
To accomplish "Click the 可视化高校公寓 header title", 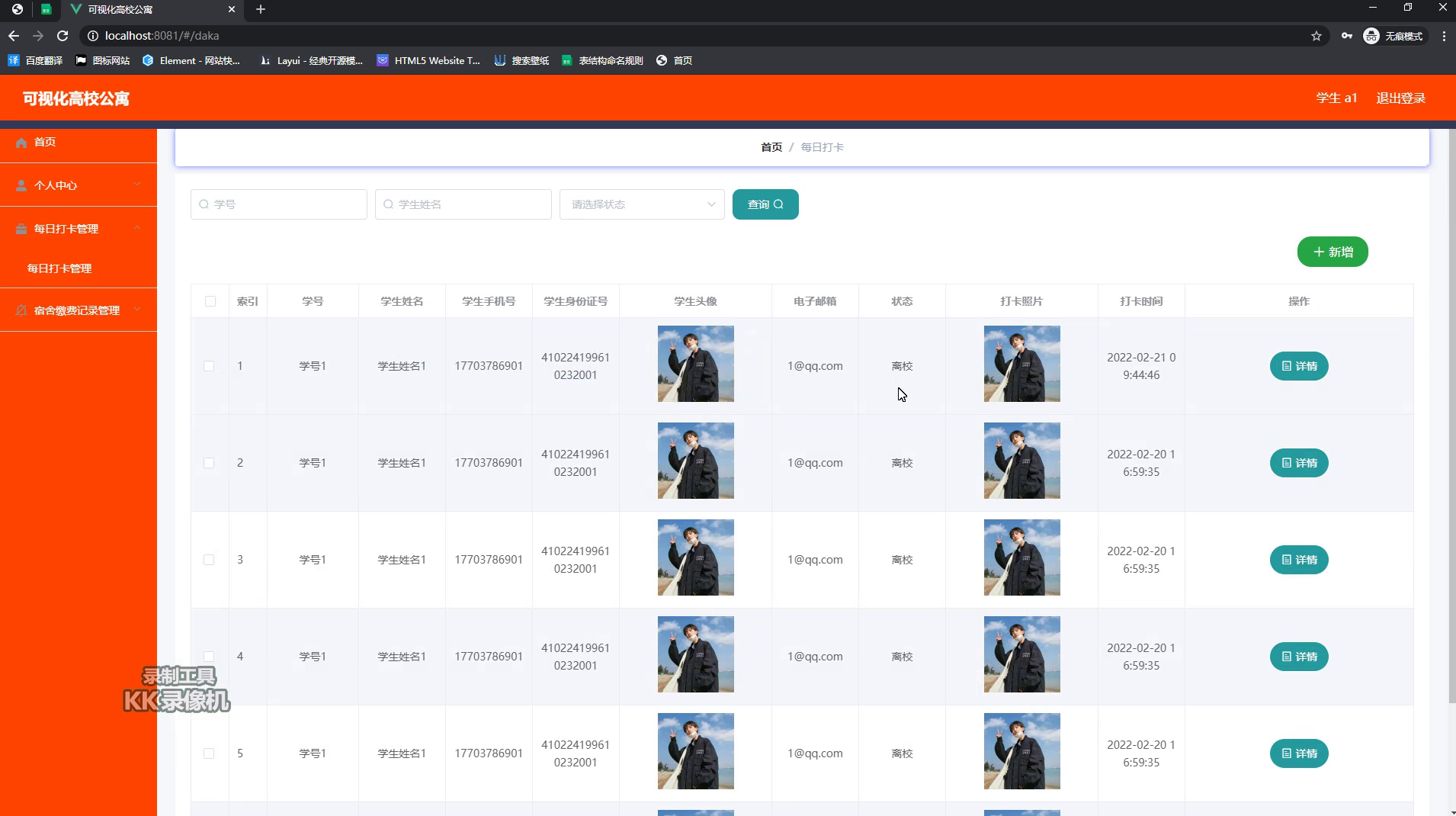I will tap(76, 98).
